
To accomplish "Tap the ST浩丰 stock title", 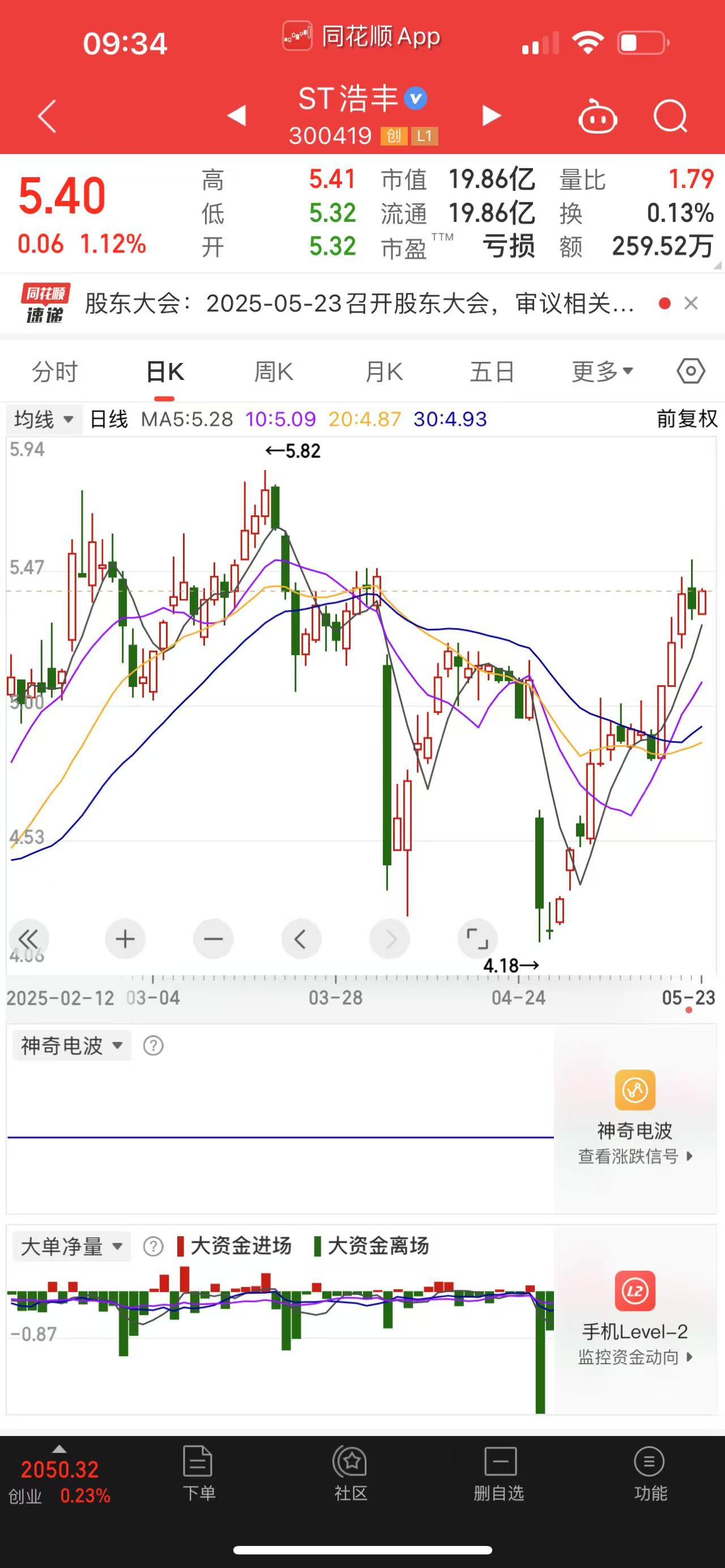I will tap(348, 99).
